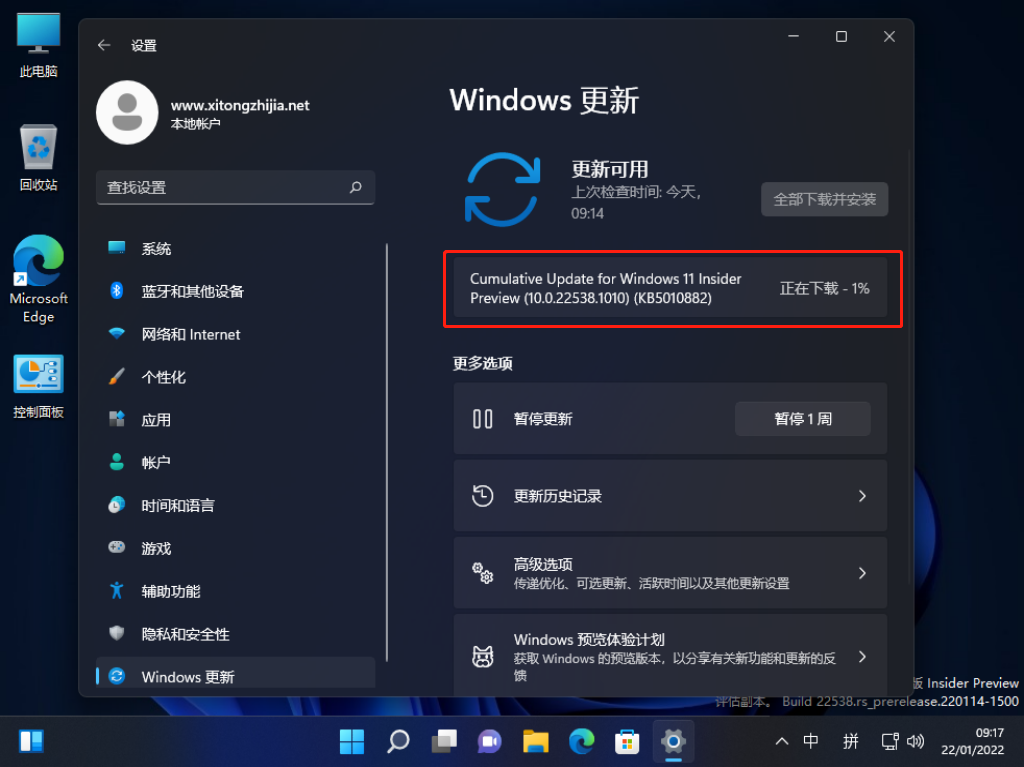Click the 正在下载 - 1% status text
The height and width of the screenshot is (767, 1024).
(824, 289)
